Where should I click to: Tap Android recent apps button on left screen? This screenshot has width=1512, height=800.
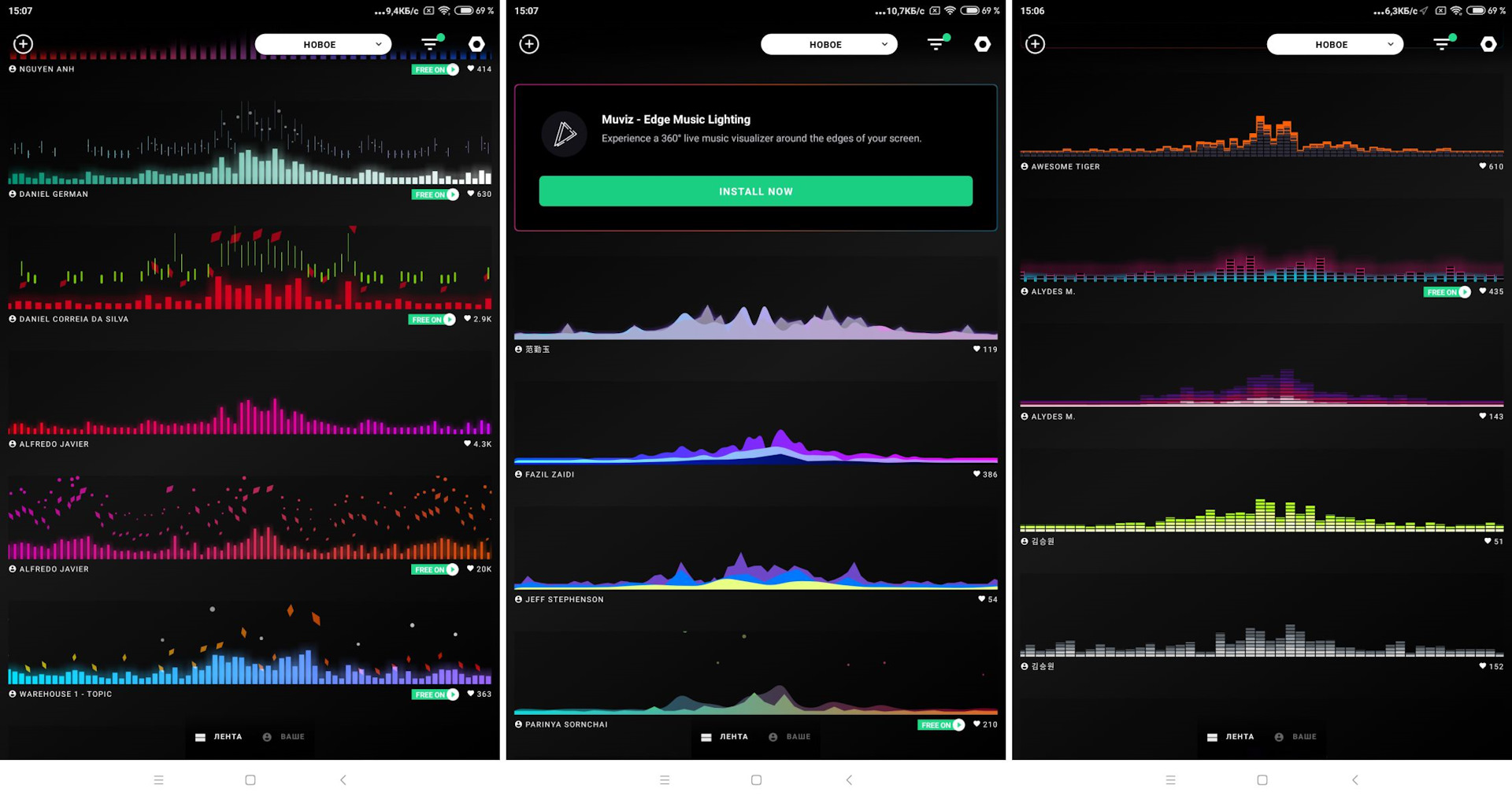[x=158, y=780]
